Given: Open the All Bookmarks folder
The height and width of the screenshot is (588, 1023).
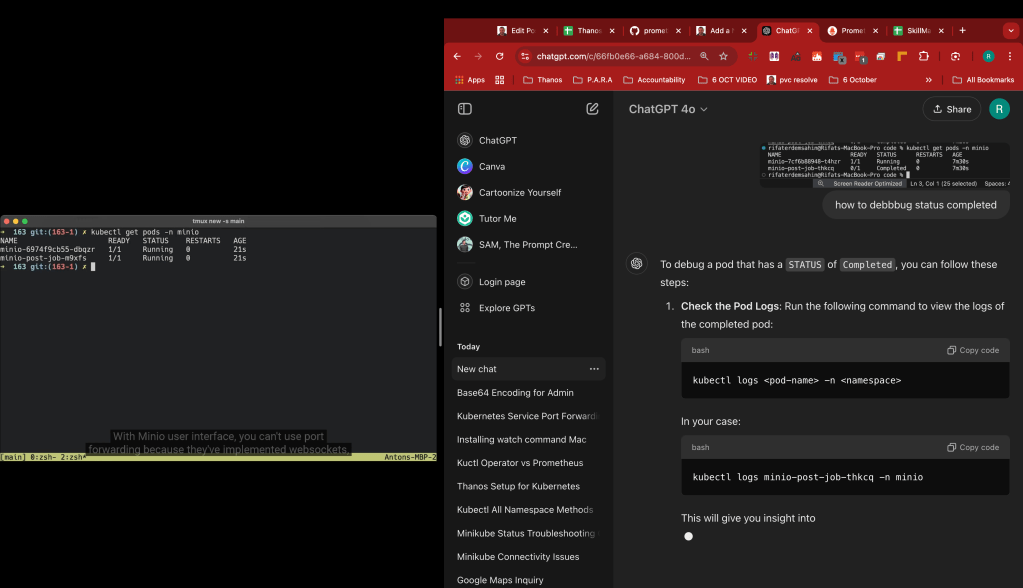Looking at the screenshot, I should pyautogui.click(x=983, y=80).
